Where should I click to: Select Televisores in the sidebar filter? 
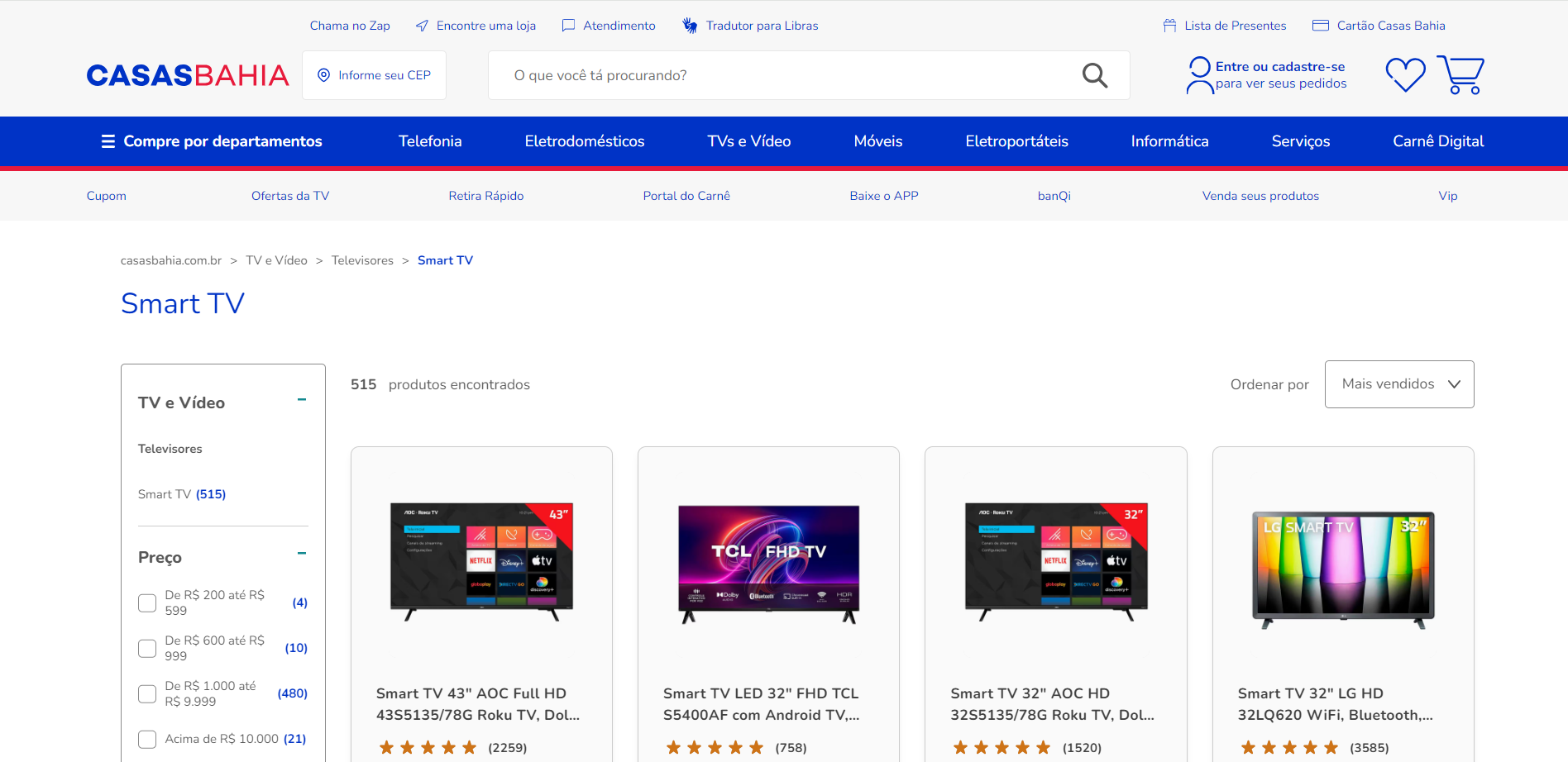pyautogui.click(x=170, y=449)
